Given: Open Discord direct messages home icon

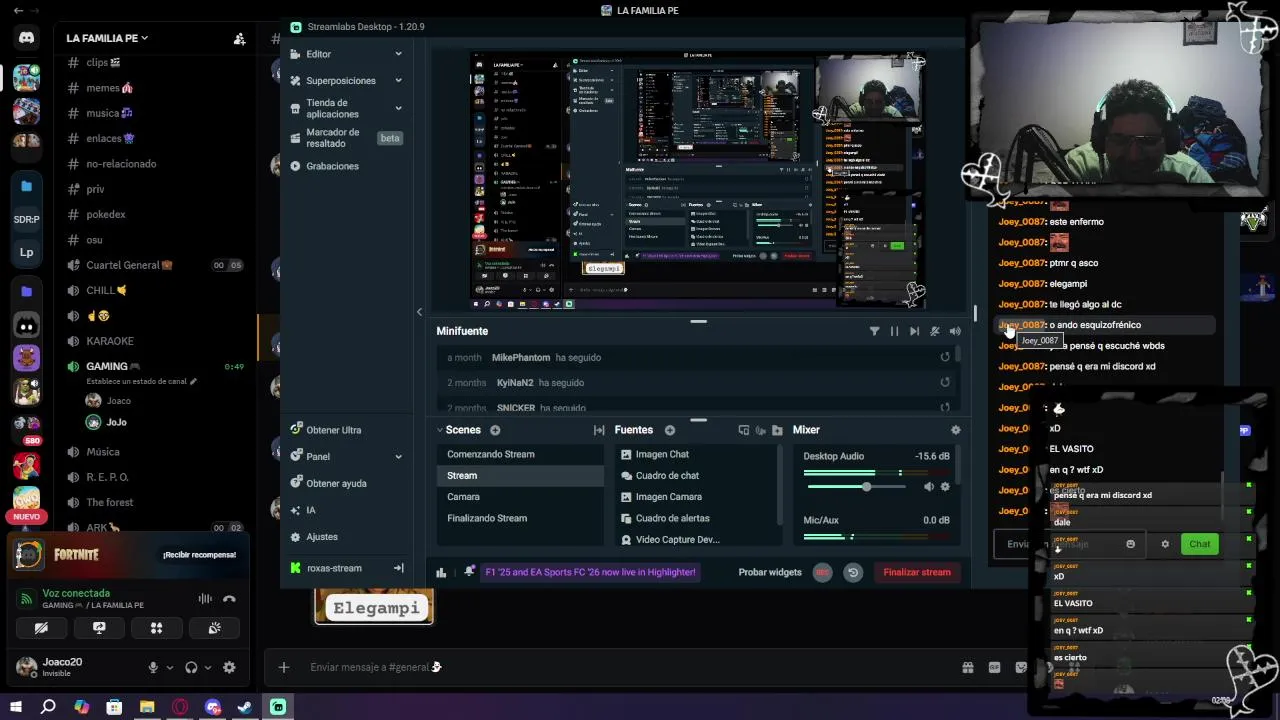Looking at the screenshot, I should tap(27, 38).
